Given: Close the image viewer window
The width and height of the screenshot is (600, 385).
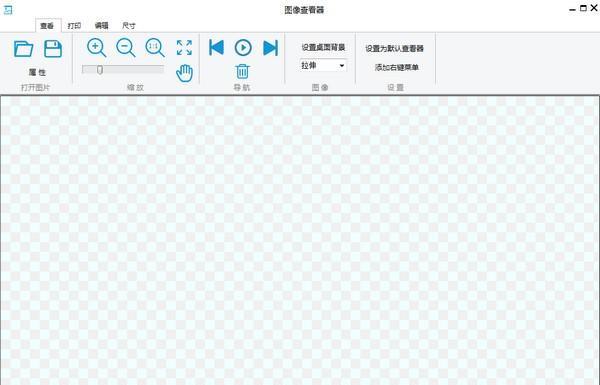Looking at the screenshot, I should (594, 8).
